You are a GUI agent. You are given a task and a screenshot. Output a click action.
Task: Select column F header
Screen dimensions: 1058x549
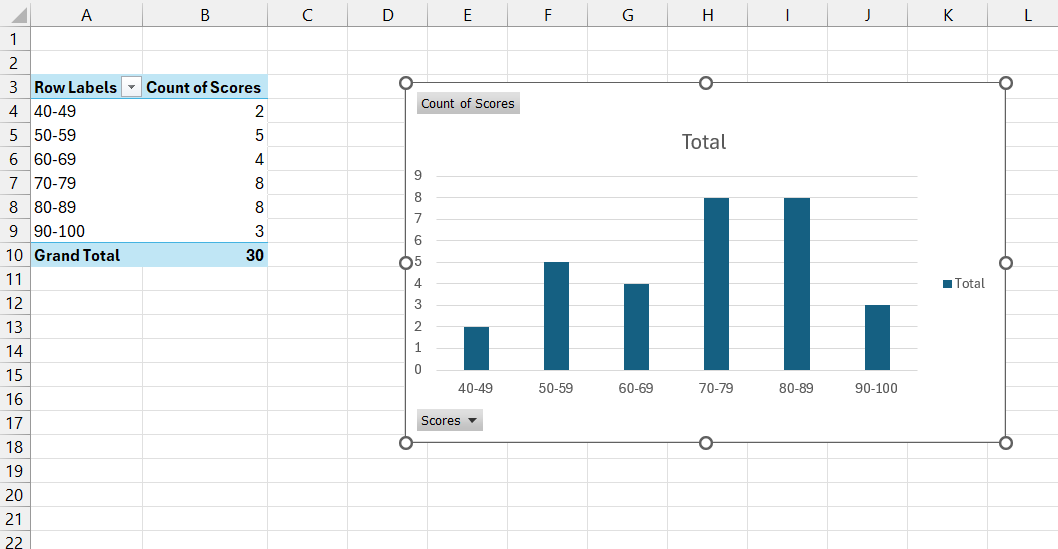548,14
